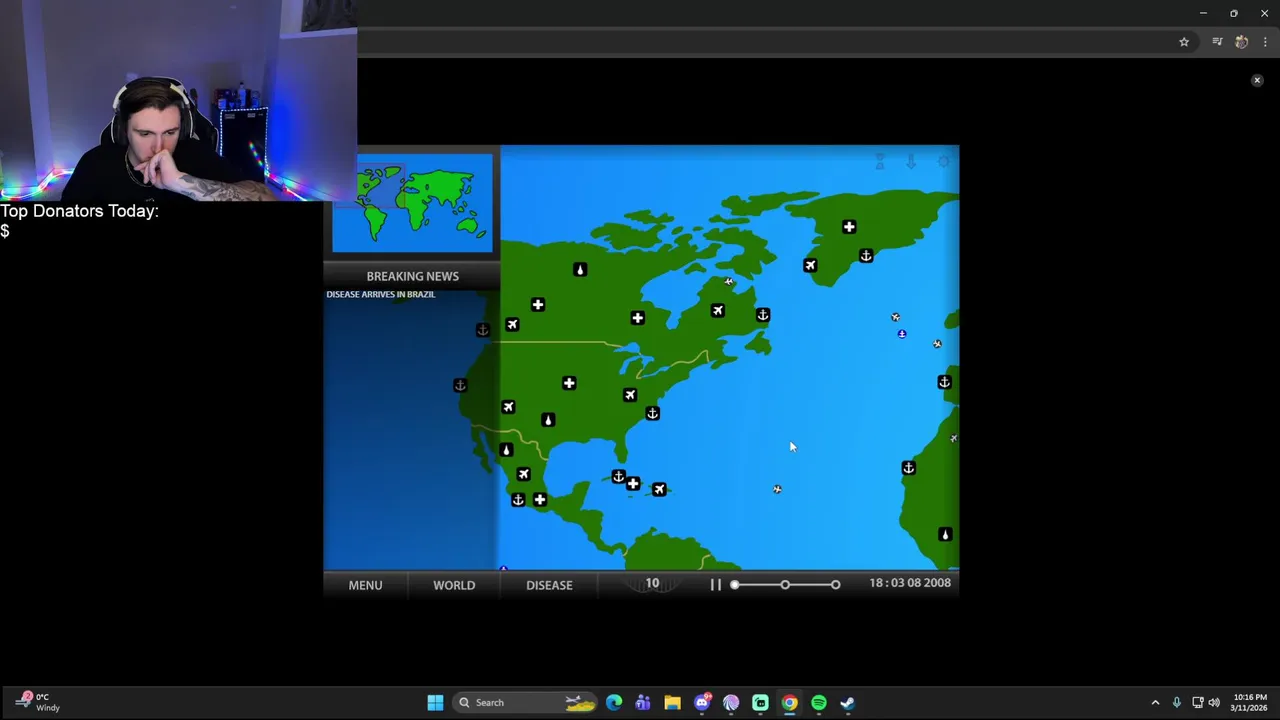Click the central Canada hospital icon
Image resolution: width=1280 pixels, height=720 pixels.
pos(637,318)
